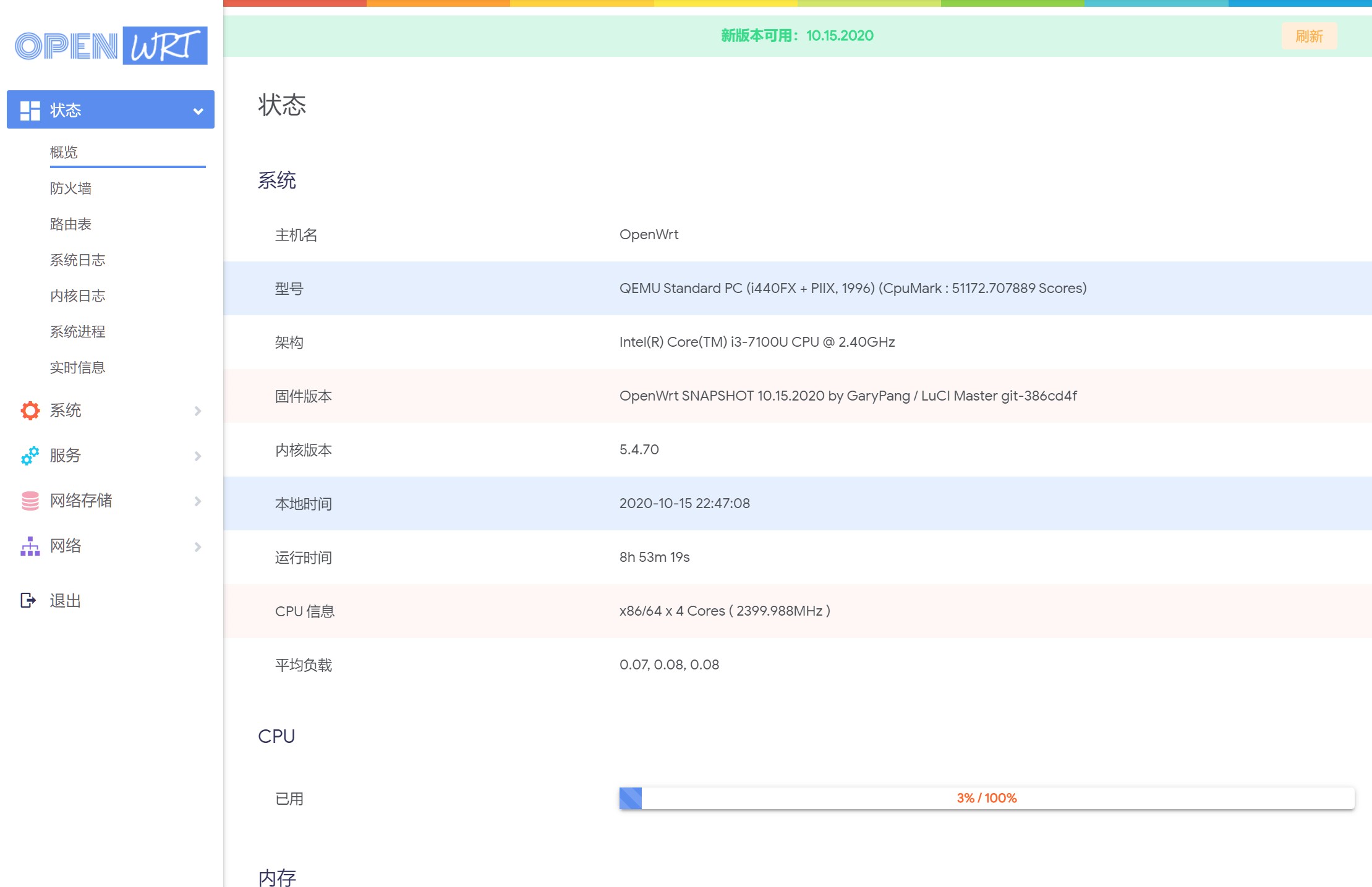Viewport: 1372px width, 887px height.
Task: Open the 路由表 submenu item
Action: [x=70, y=224]
